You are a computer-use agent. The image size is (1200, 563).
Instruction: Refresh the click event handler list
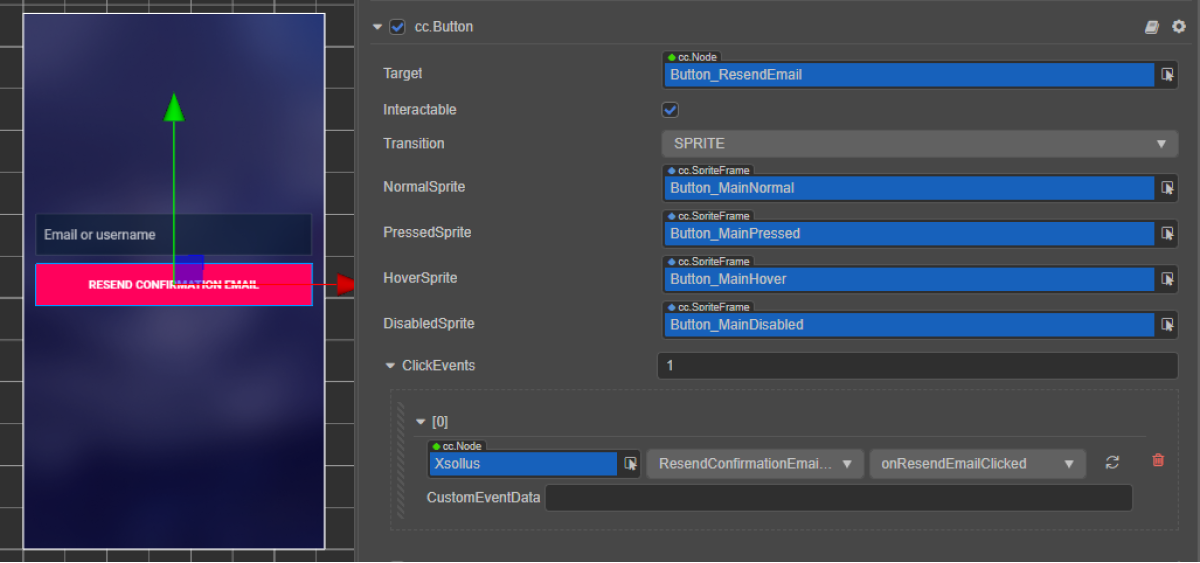pos(1112,462)
